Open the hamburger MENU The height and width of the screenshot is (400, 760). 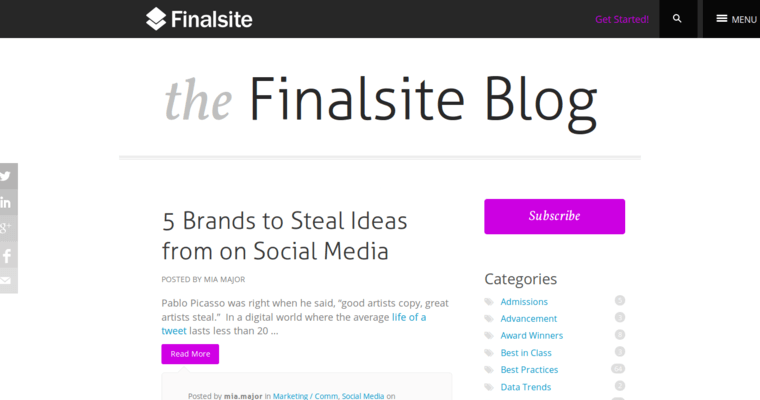click(x=735, y=19)
